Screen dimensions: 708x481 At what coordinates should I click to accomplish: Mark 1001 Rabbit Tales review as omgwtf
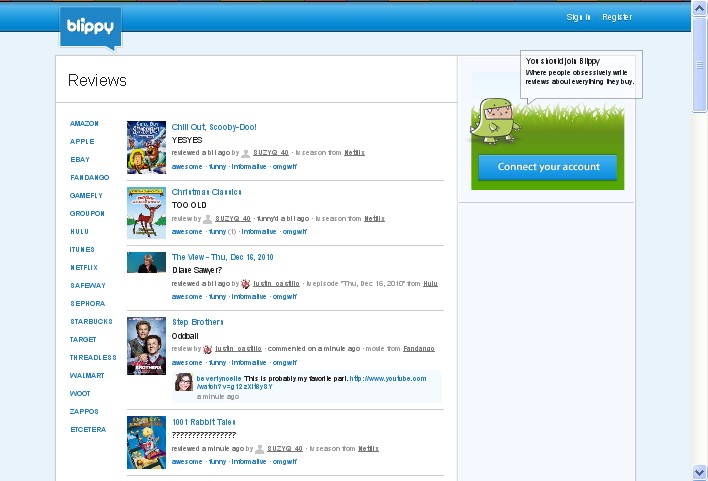click(285, 462)
